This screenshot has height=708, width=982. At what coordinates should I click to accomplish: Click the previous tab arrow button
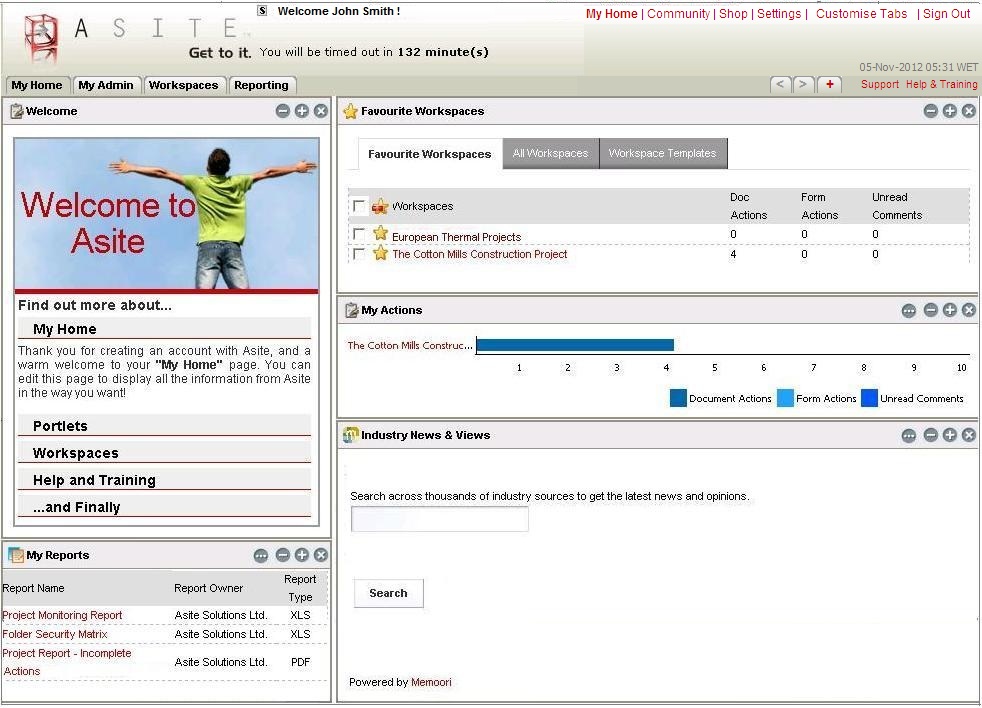[780, 85]
